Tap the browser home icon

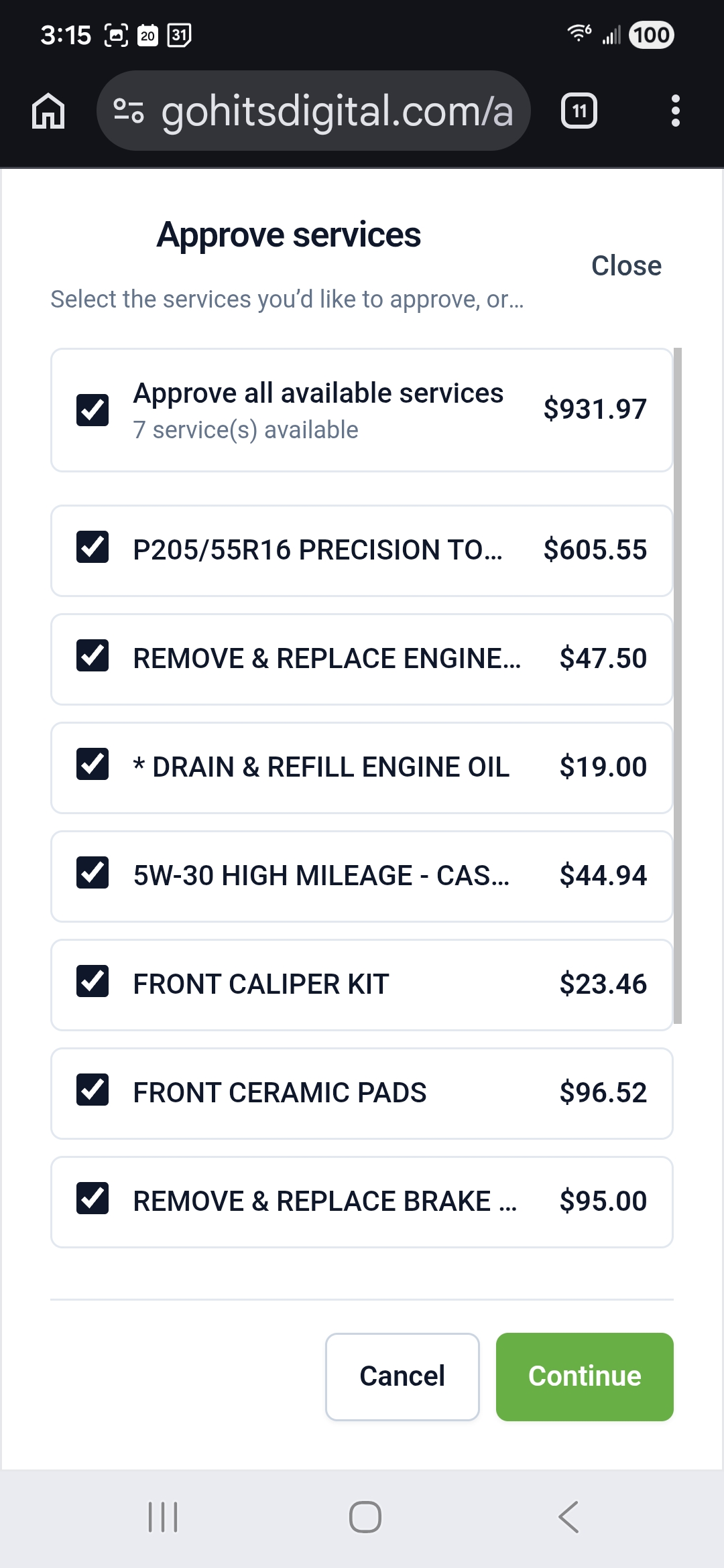[x=48, y=111]
